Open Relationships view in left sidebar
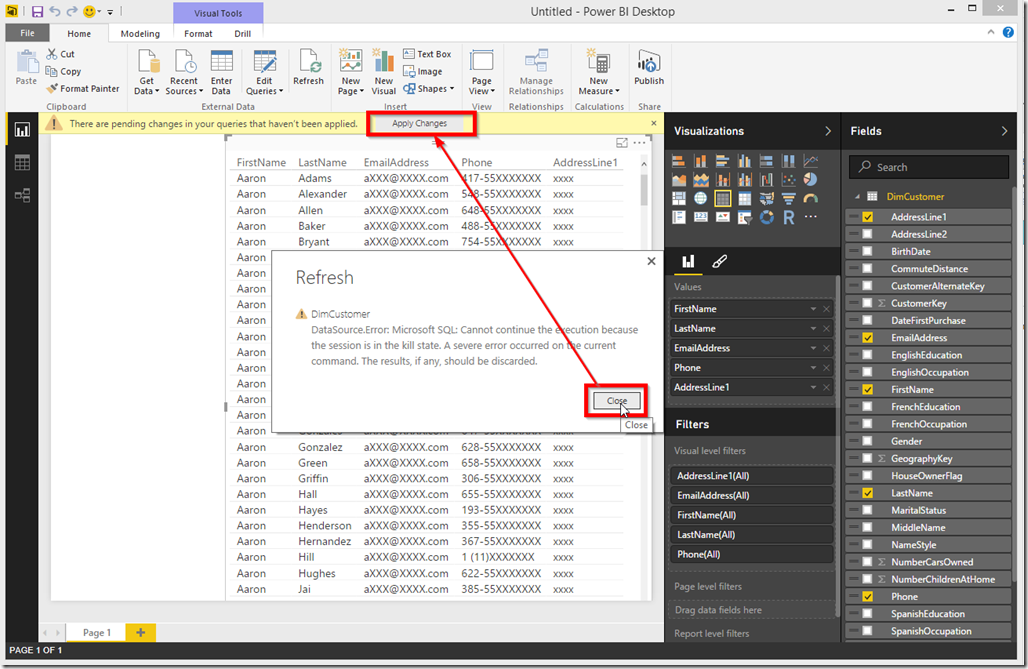1028x669 pixels. click(22, 195)
